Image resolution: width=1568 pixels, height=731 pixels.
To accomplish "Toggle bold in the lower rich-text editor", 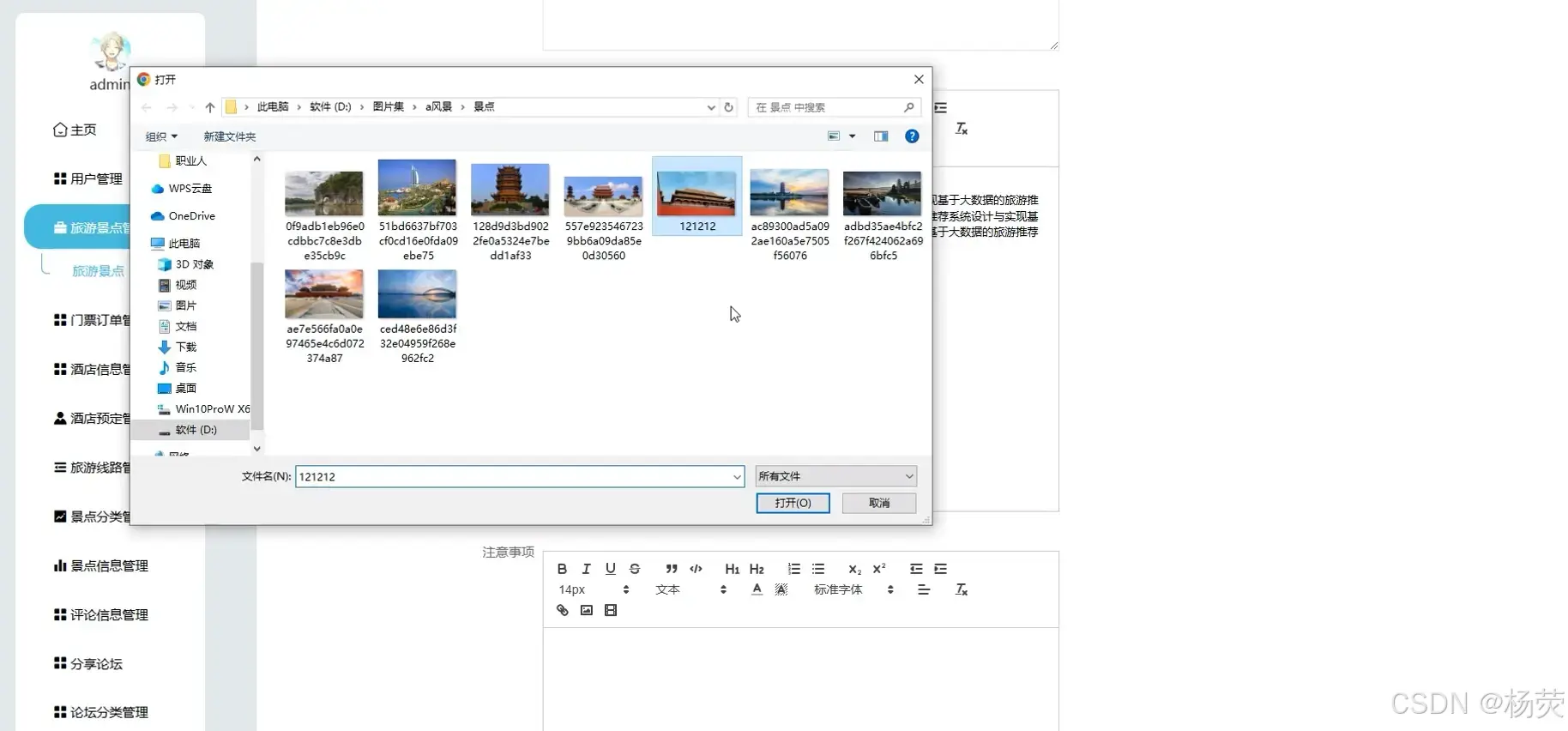I will point(562,569).
